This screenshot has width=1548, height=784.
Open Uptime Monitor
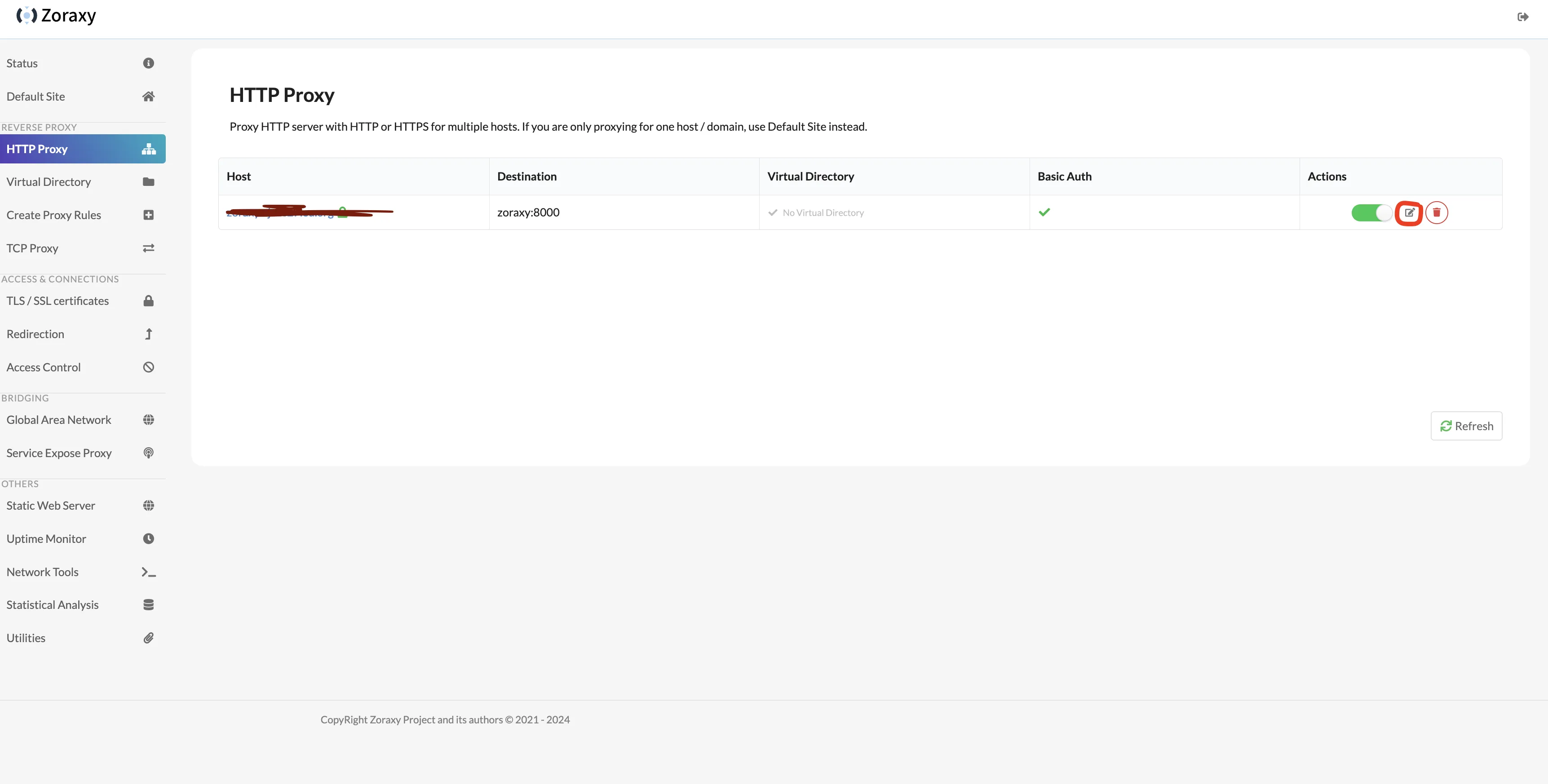(83, 539)
